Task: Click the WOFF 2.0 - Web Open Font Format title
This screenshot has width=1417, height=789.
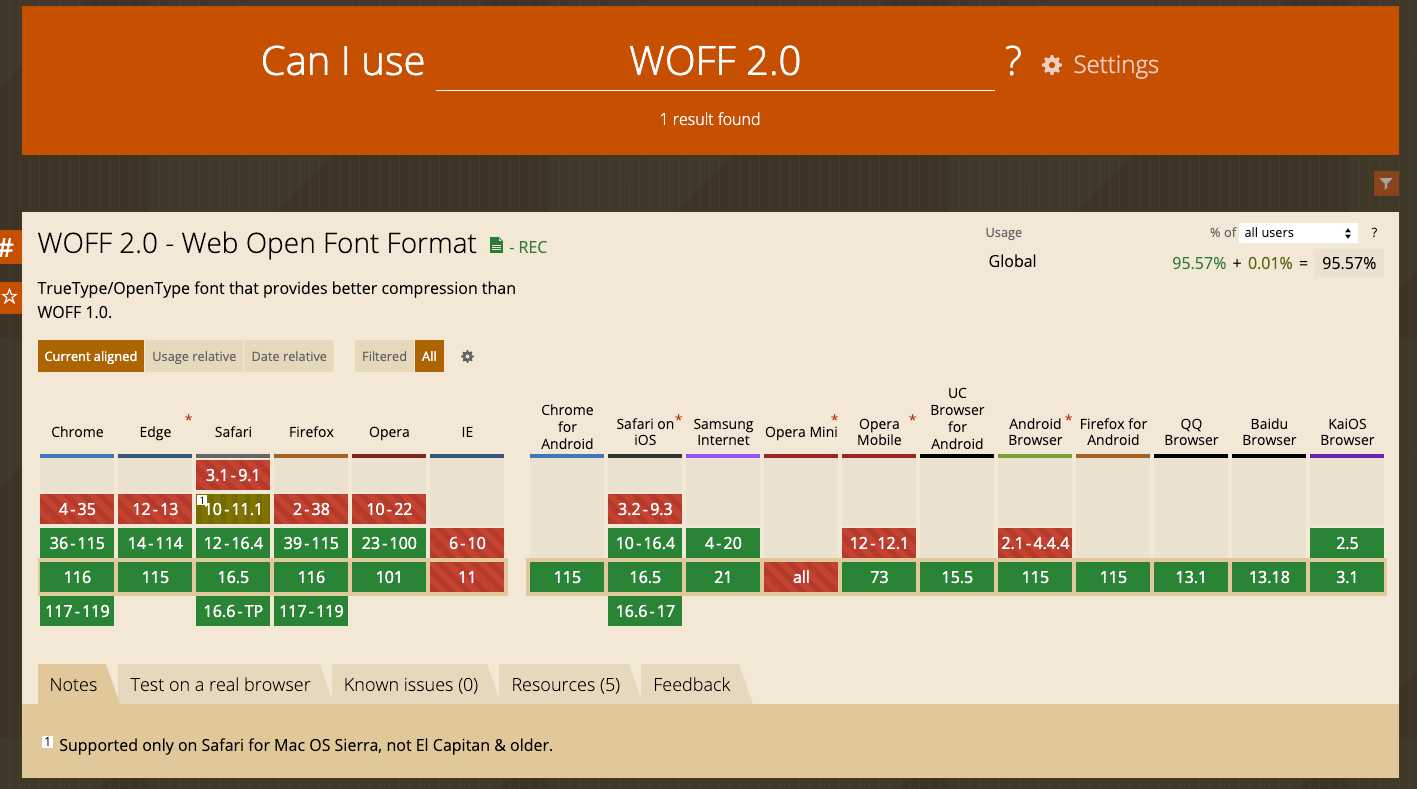Action: (x=257, y=243)
